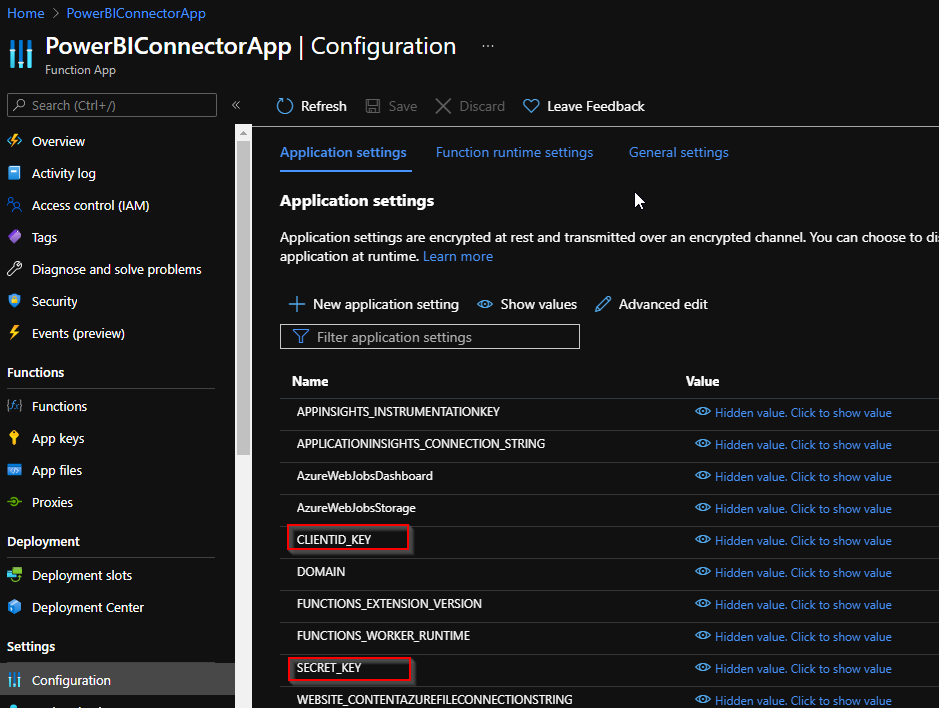Select the AzureWebJobsDashboard setting name
939x708 pixels.
pyautogui.click(x=364, y=476)
